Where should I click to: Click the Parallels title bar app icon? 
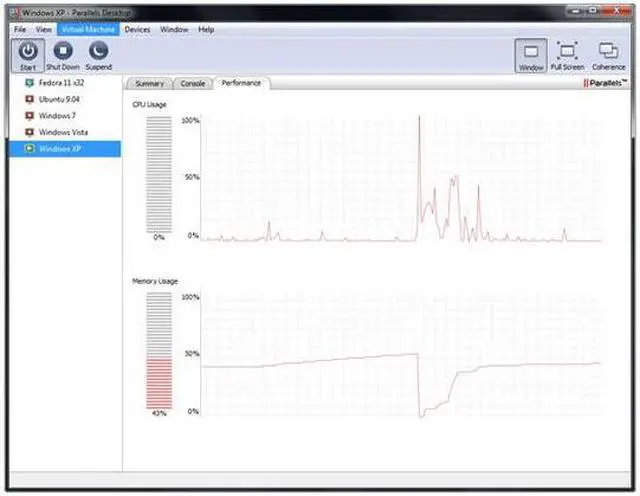(16, 13)
